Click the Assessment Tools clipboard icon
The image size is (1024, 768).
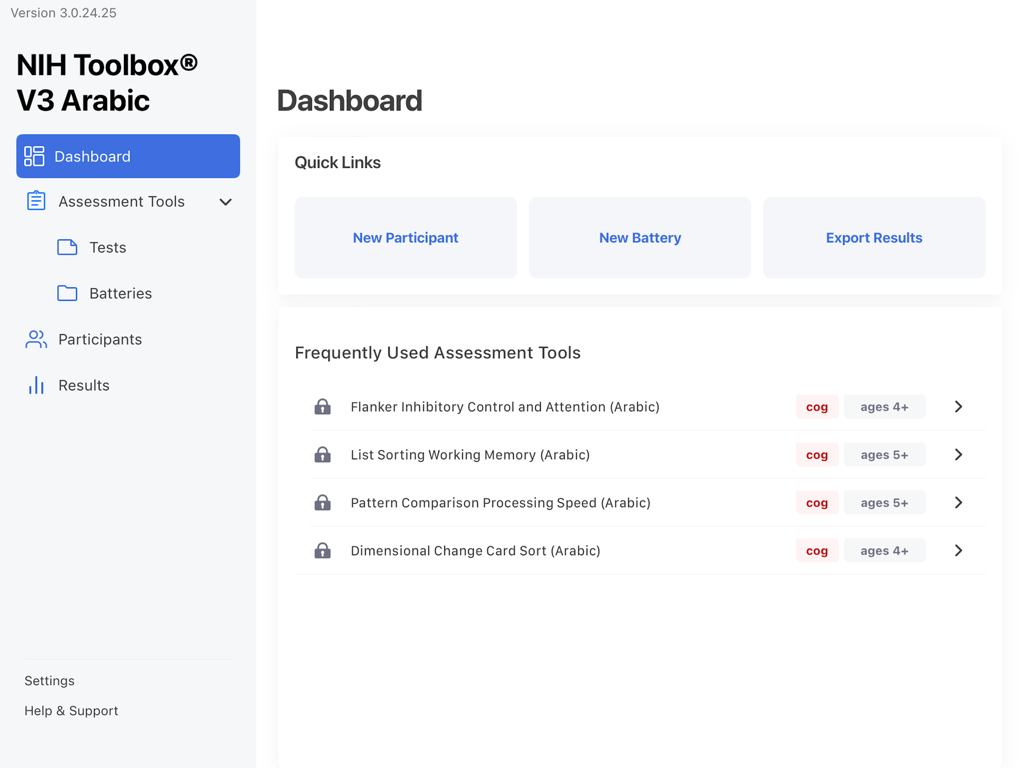coord(35,201)
